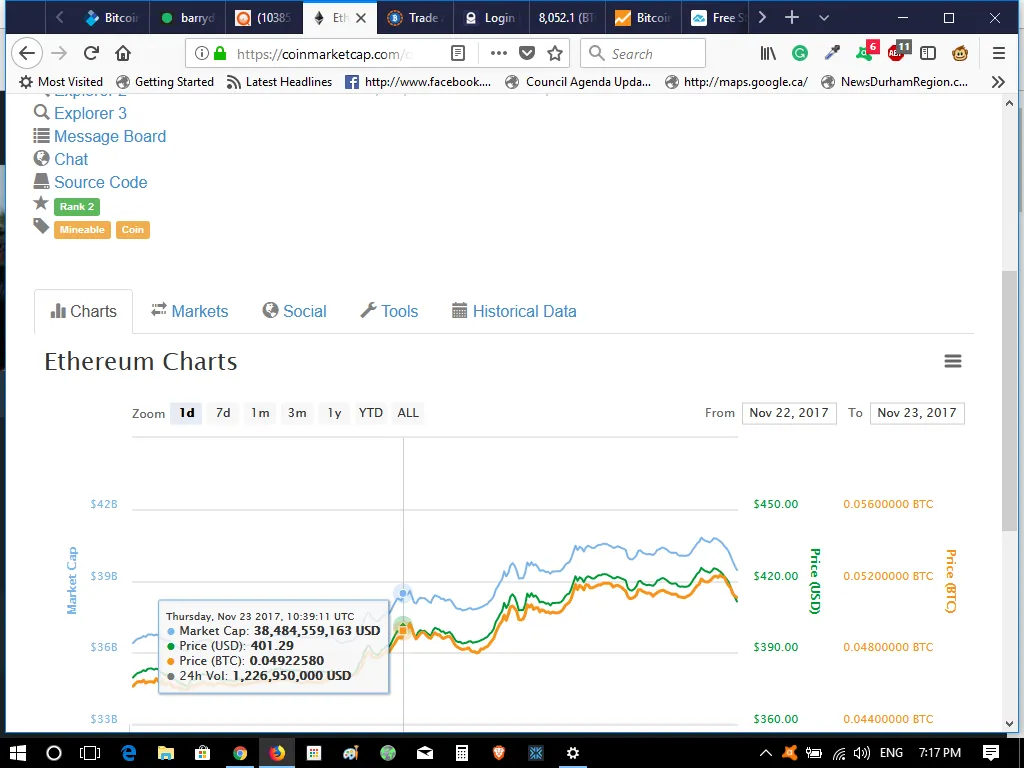Screen dimensions: 1024x768
Task: Set chart zoom to 3m
Action: (x=297, y=413)
